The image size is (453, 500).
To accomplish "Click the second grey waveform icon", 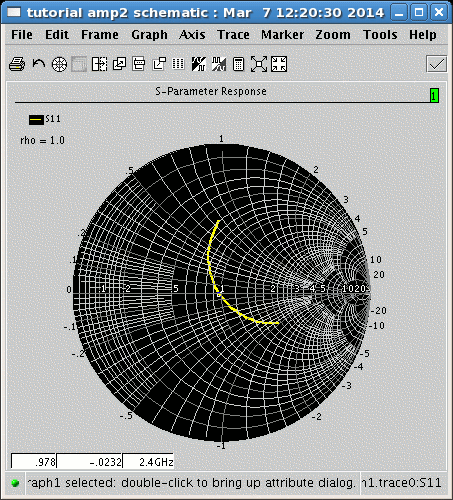I will [x=219, y=64].
